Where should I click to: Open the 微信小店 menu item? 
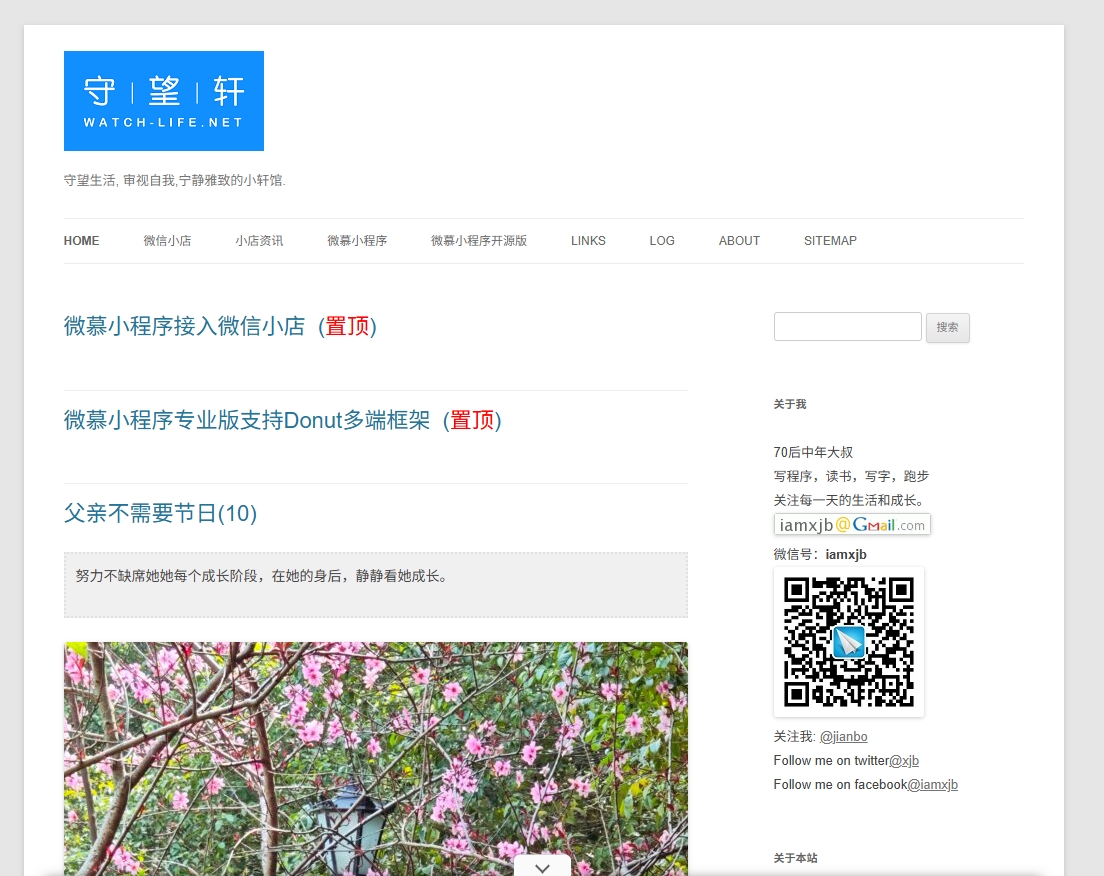[x=167, y=241]
